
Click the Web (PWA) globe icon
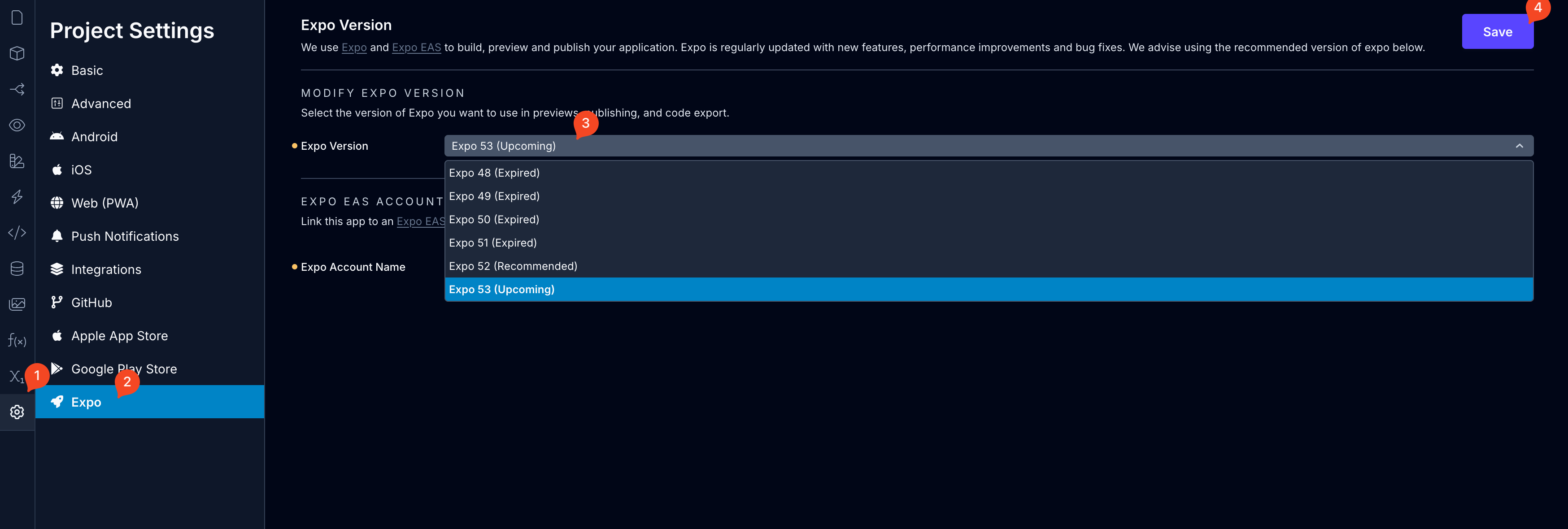tap(57, 203)
